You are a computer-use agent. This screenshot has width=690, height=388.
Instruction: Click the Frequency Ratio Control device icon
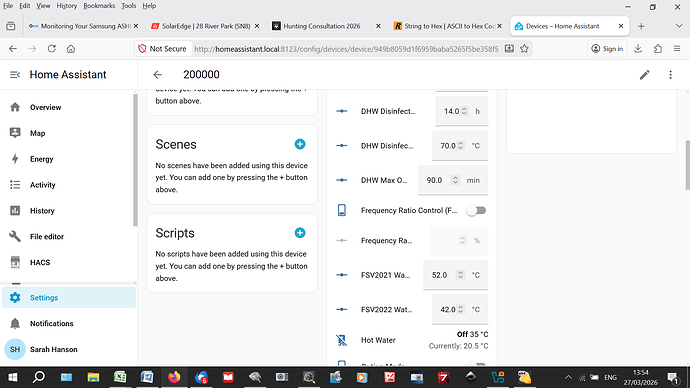click(x=341, y=211)
